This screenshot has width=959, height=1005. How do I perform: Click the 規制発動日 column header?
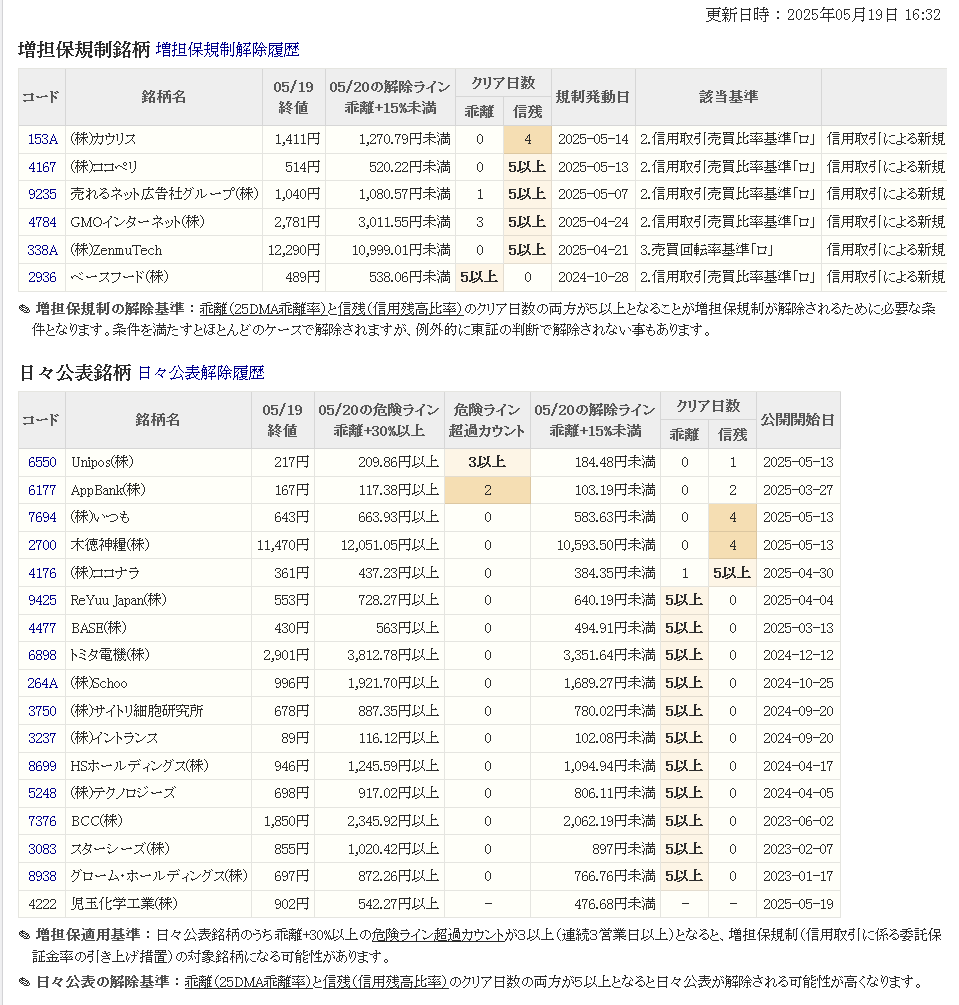(593, 97)
